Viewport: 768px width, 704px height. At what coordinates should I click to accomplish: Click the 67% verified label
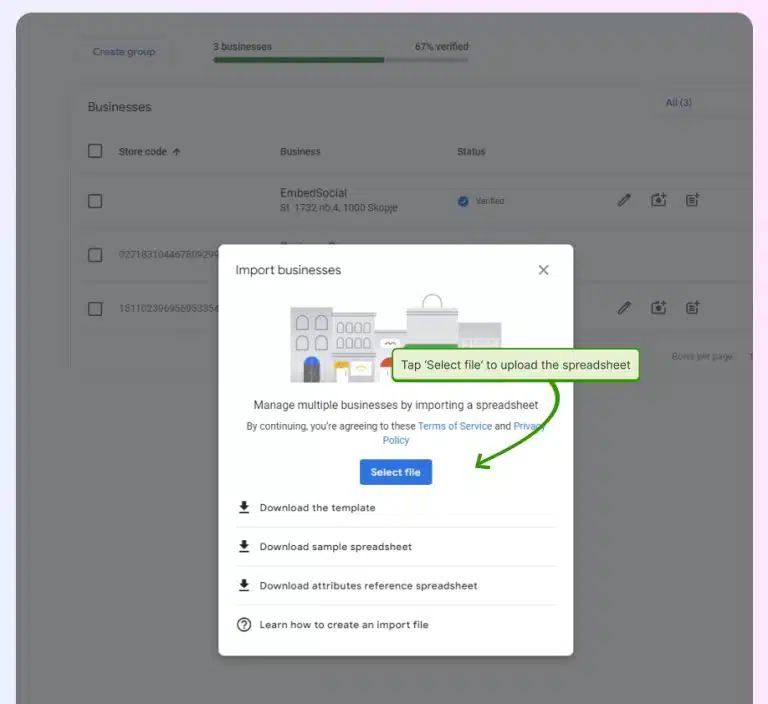tap(442, 47)
